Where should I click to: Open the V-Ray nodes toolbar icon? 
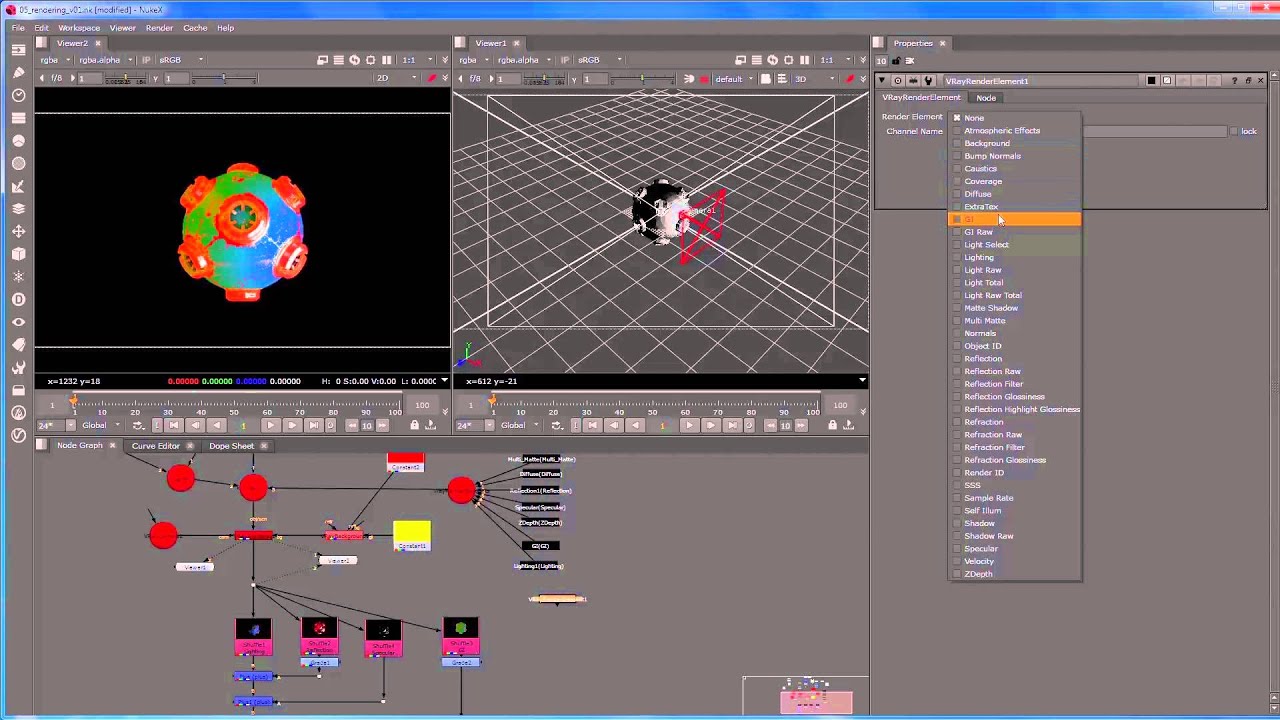point(18,435)
